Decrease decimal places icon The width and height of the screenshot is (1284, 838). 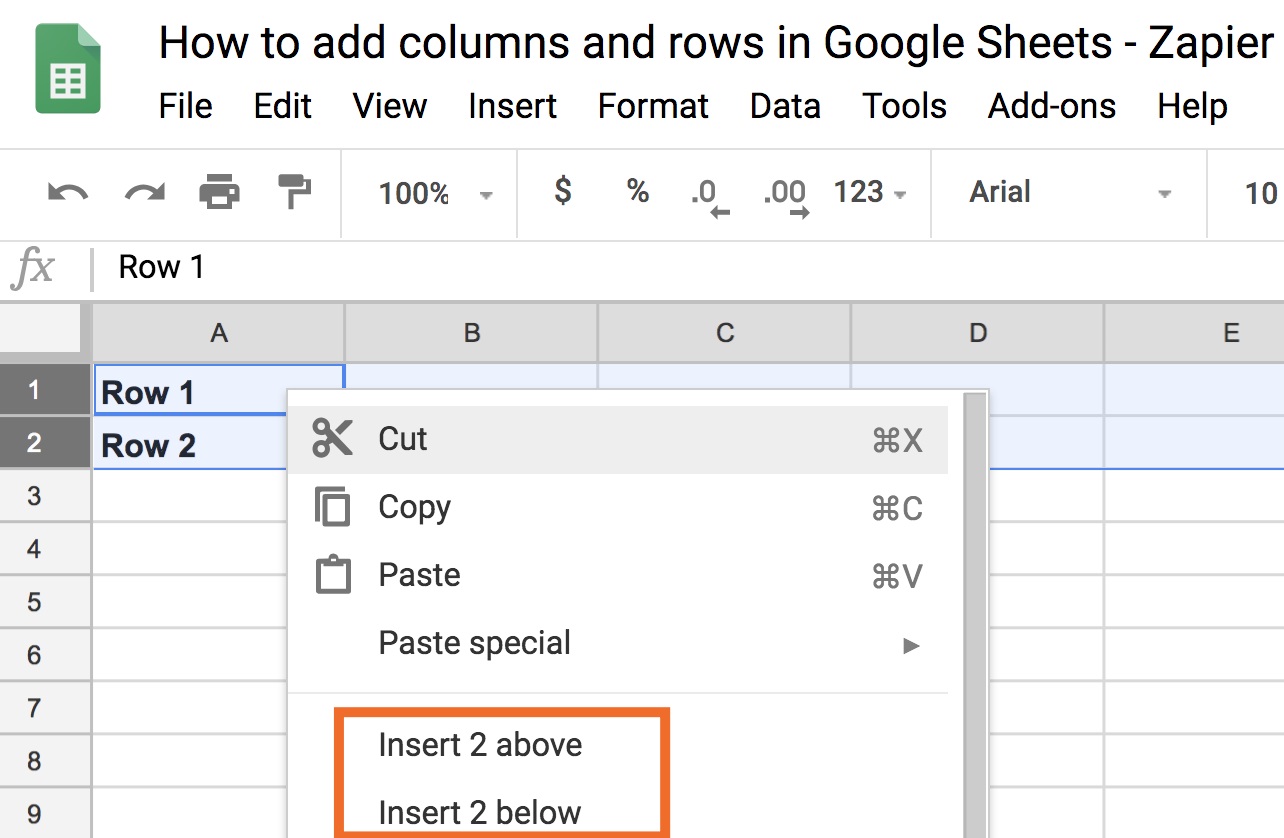tap(709, 194)
